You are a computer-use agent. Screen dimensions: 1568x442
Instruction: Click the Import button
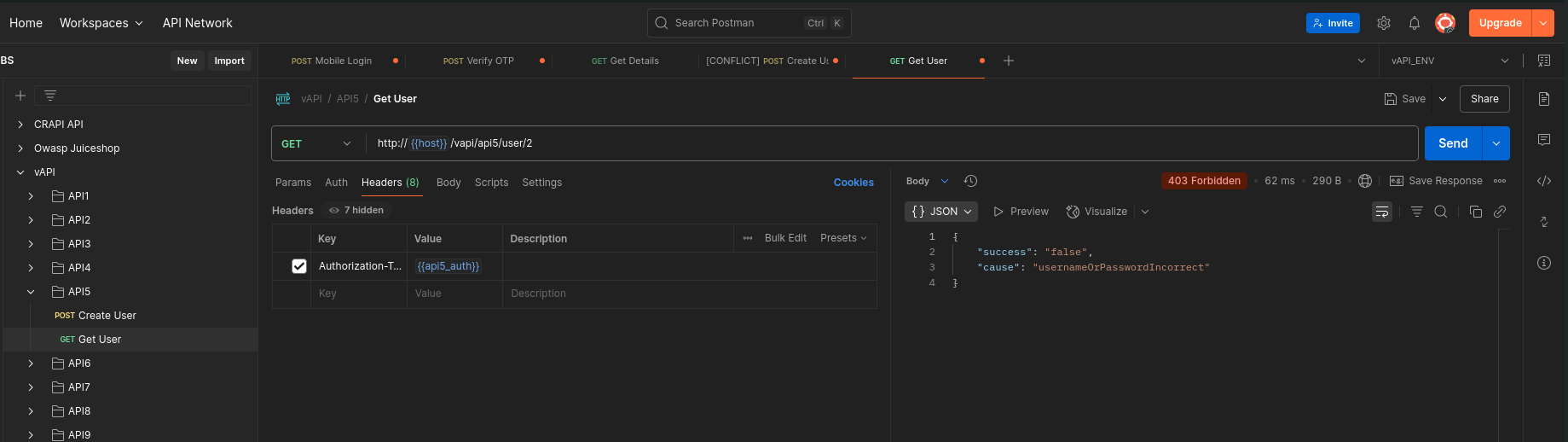coord(229,61)
